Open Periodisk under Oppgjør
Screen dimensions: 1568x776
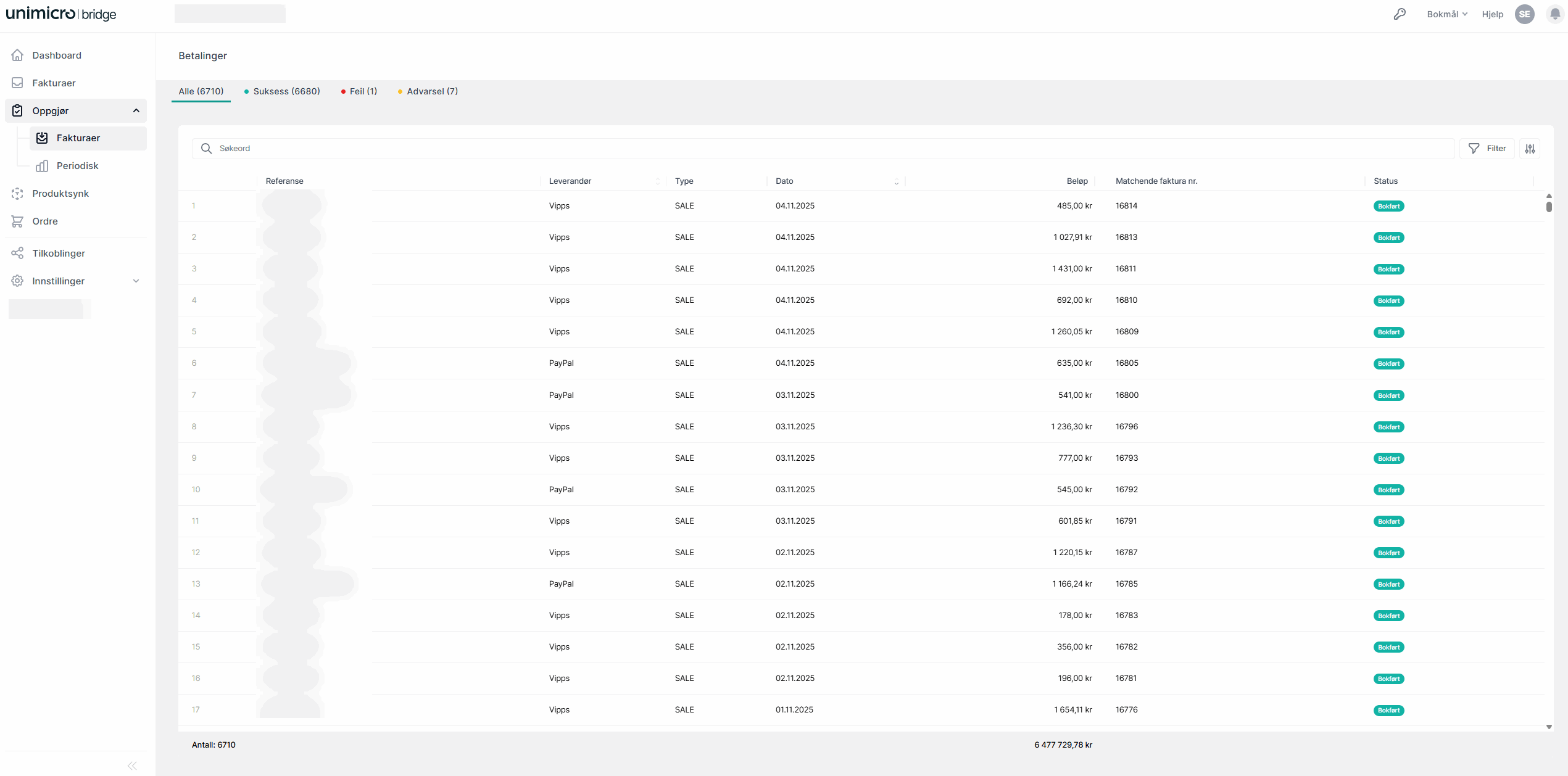click(x=77, y=165)
